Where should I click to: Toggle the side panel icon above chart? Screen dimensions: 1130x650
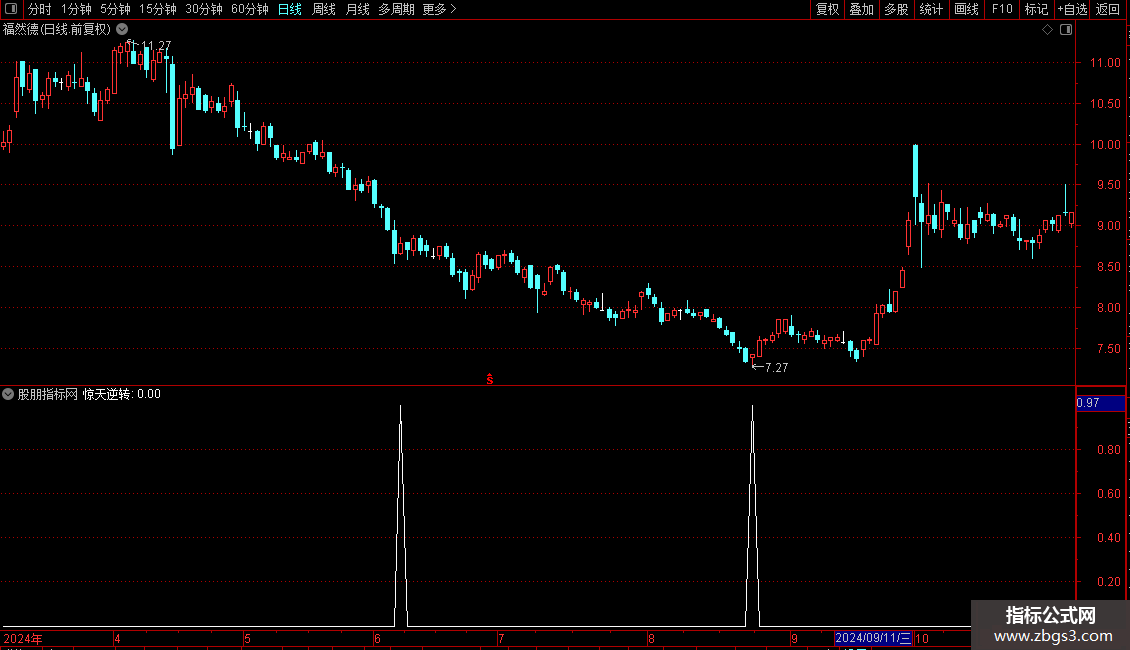pyautogui.click(x=1066, y=30)
